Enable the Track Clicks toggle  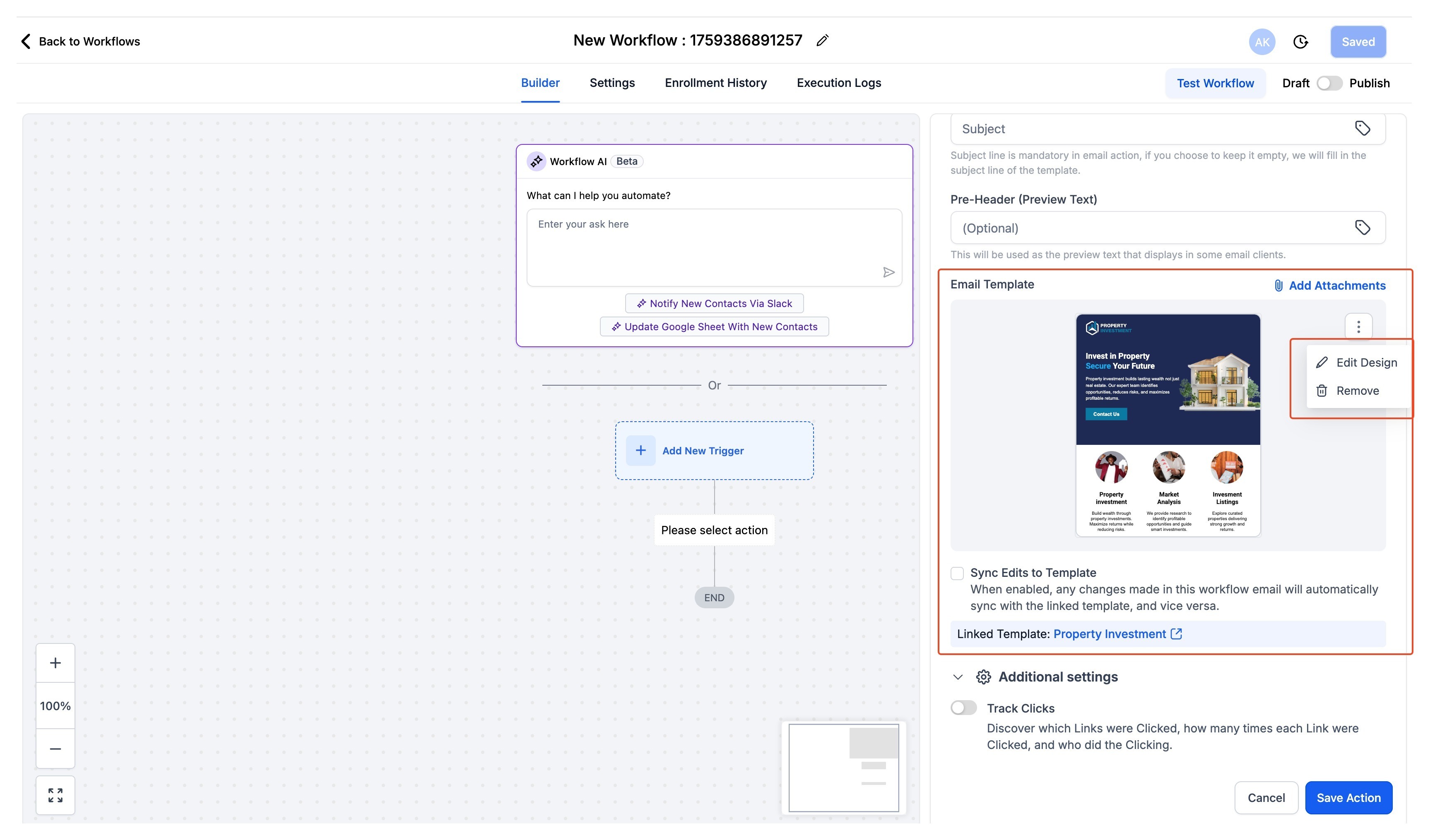point(963,708)
